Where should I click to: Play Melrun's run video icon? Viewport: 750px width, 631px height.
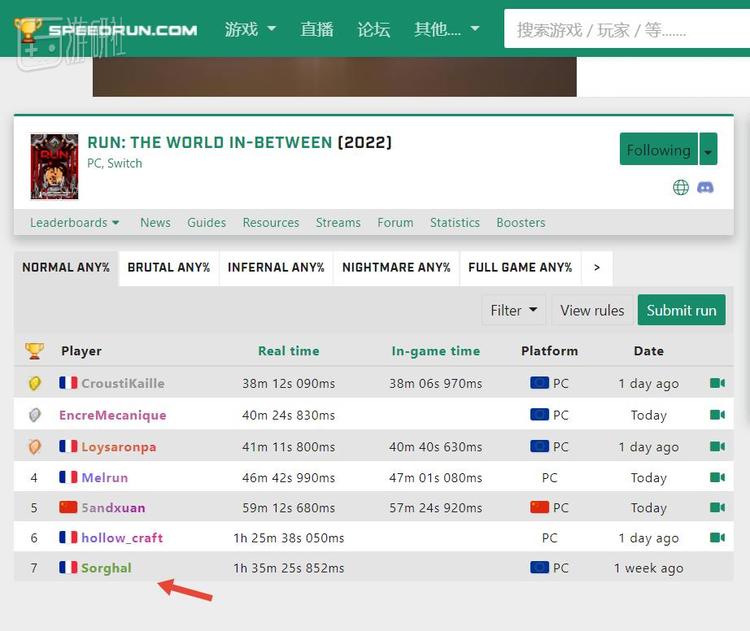pos(717,477)
